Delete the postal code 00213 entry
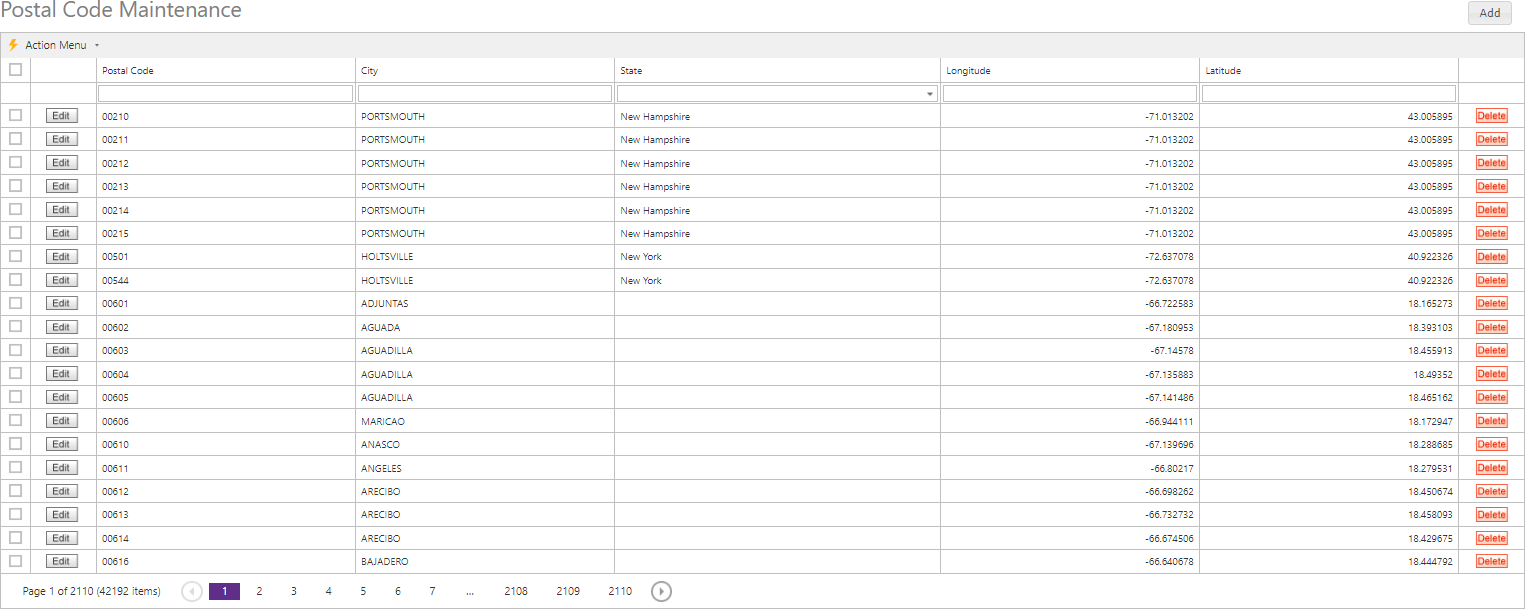 tap(1491, 186)
